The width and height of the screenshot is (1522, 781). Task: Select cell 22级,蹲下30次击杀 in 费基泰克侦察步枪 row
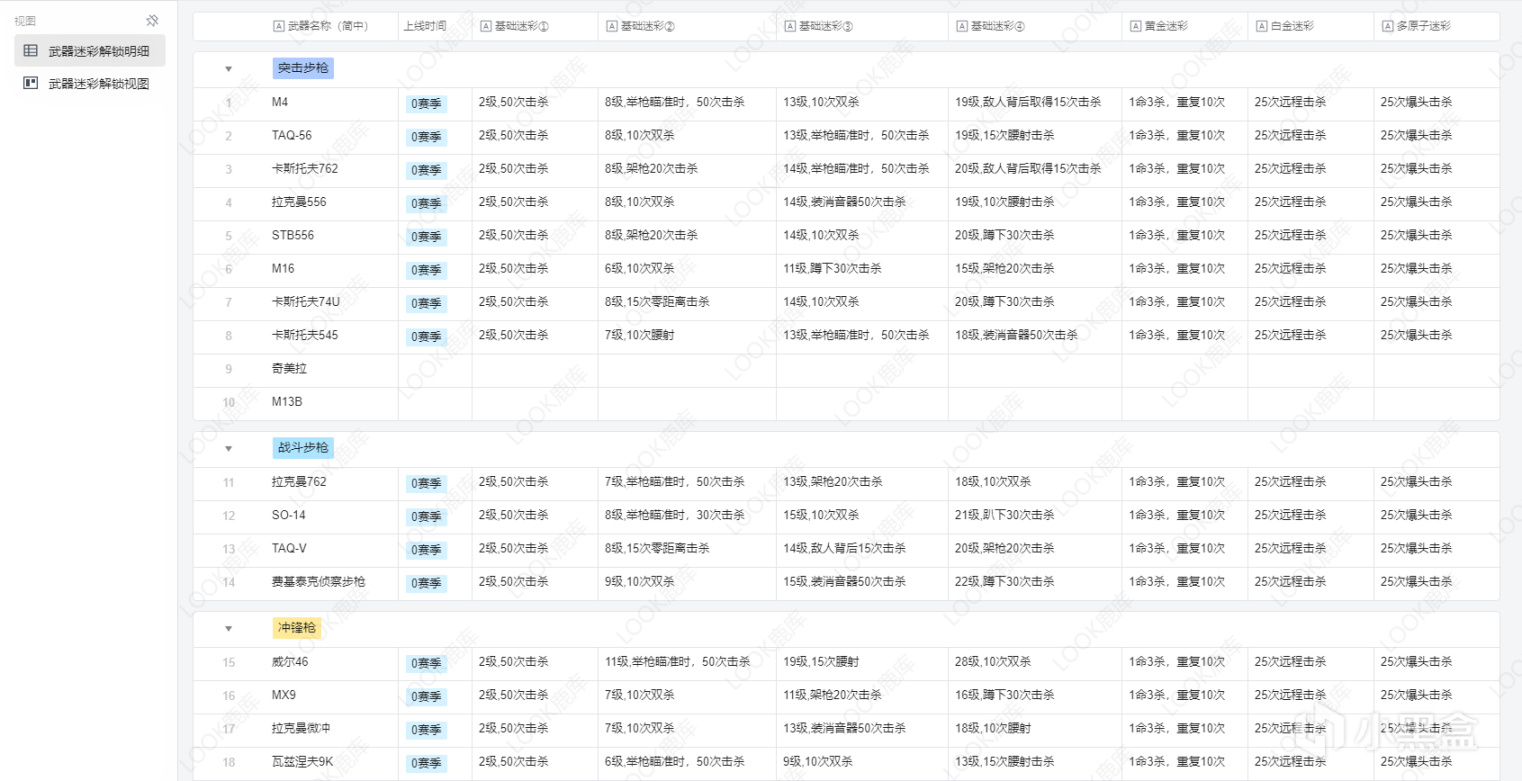point(1035,584)
